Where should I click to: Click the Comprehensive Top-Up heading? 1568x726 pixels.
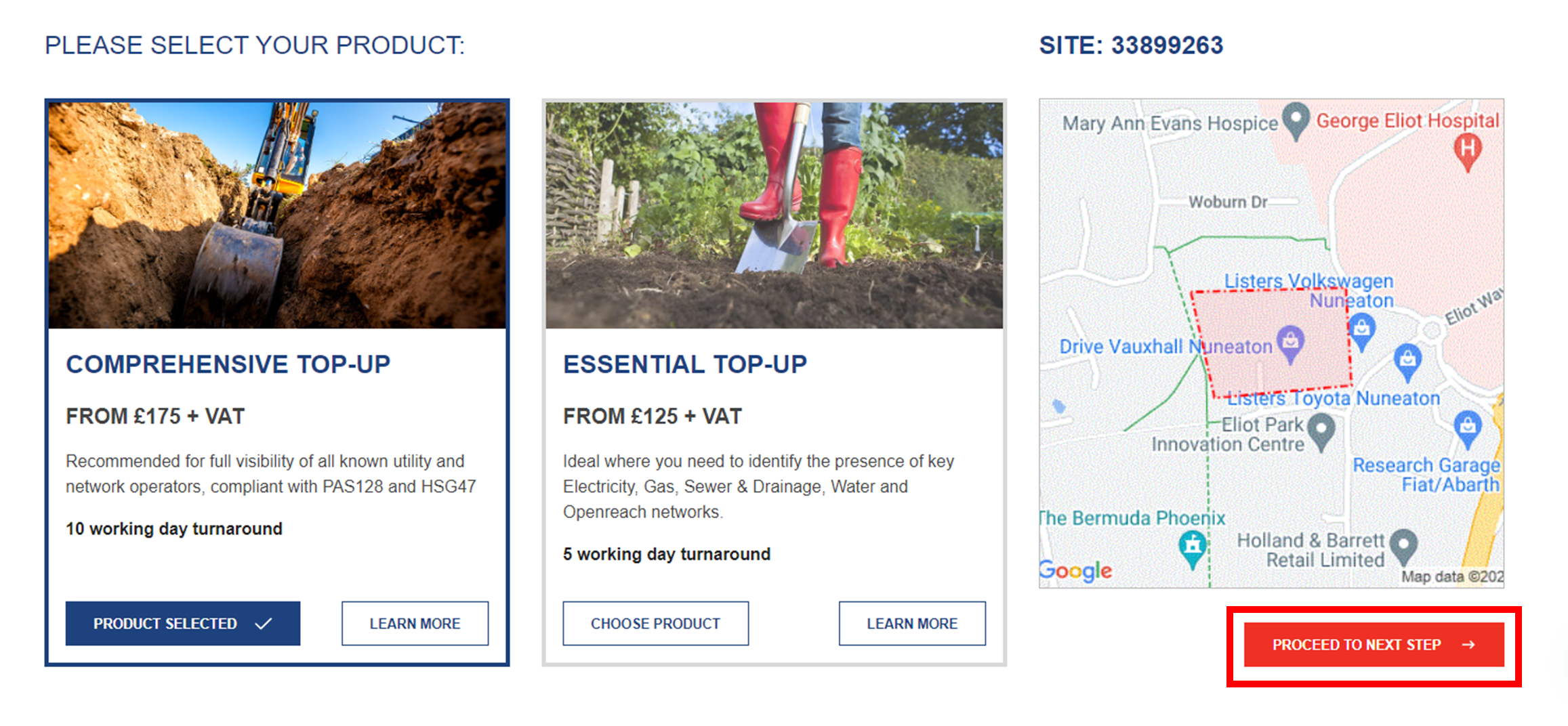click(228, 364)
